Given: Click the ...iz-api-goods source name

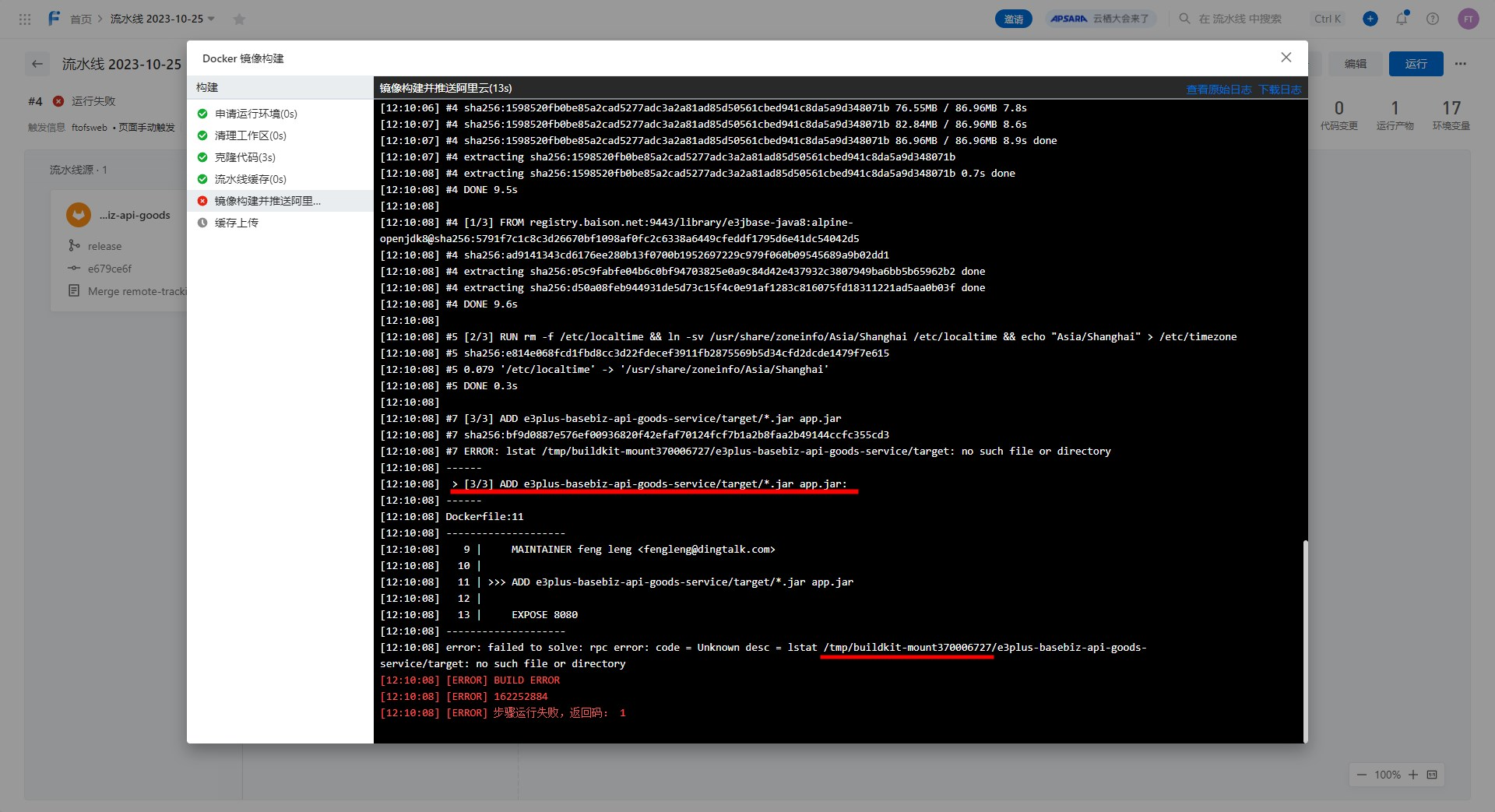Looking at the screenshot, I should (135, 215).
